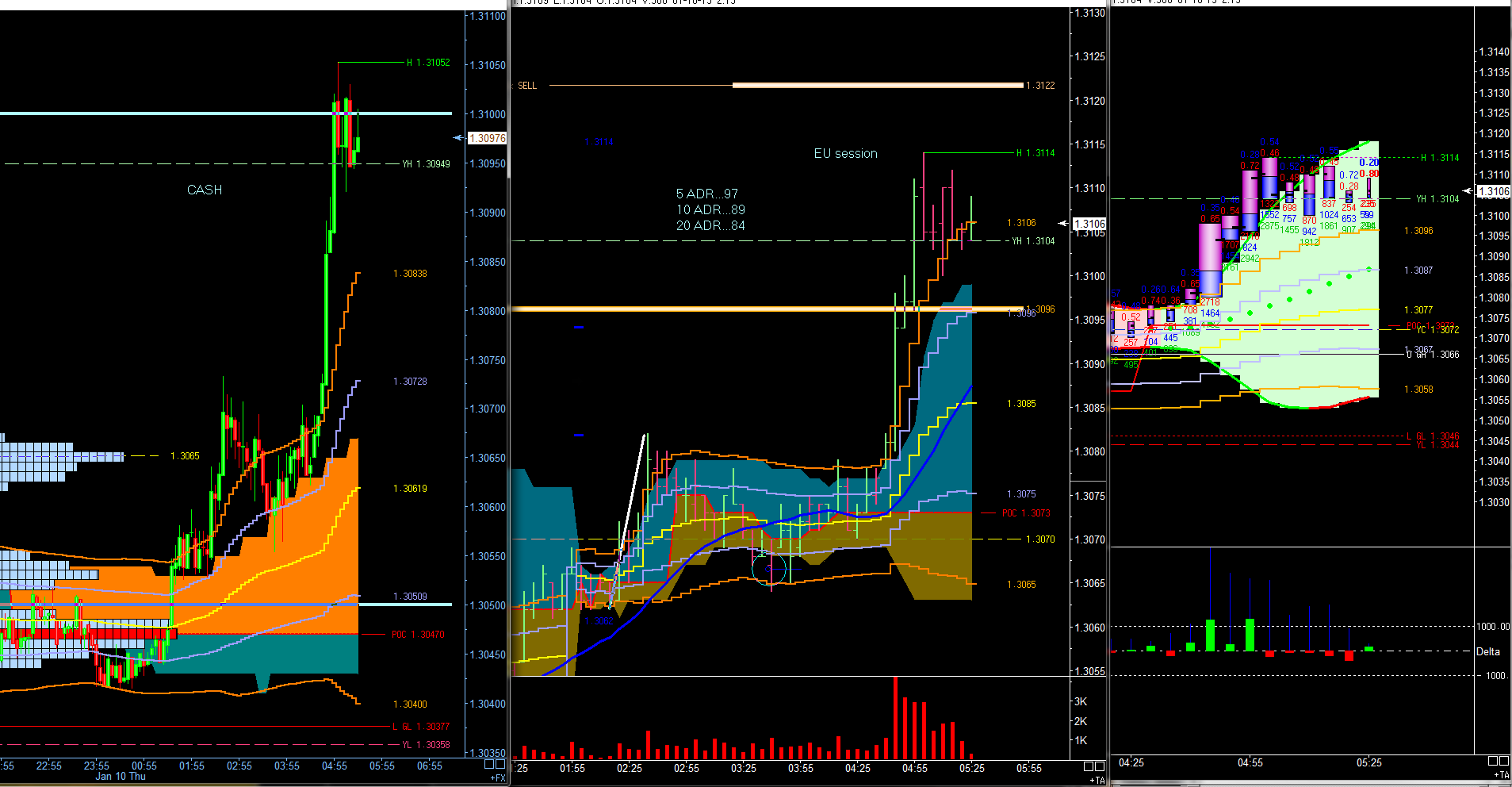Viewport: 1512px width, 787px height.
Task: Click the orange 1.30400 lower band label
Action: pos(410,704)
